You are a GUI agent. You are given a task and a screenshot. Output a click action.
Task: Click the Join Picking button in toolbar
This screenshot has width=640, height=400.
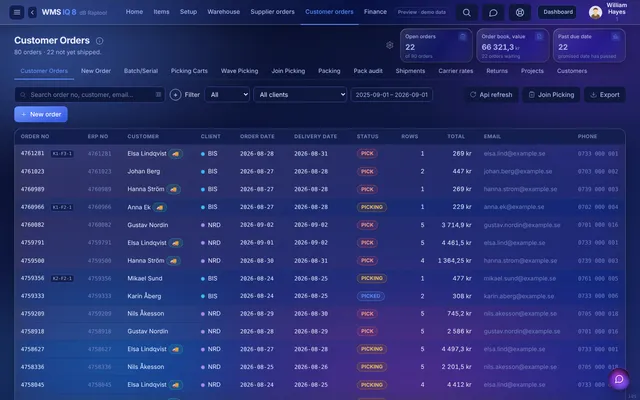click(551, 95)
